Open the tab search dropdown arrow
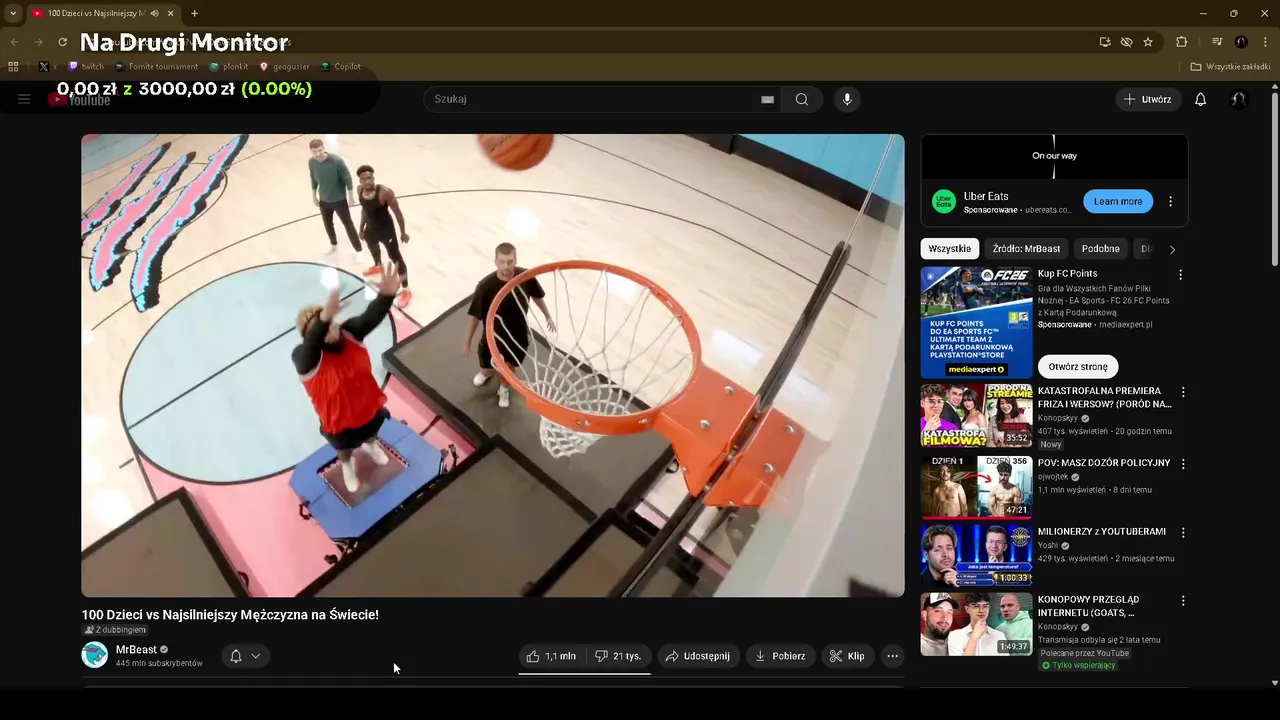 (13, 13)
